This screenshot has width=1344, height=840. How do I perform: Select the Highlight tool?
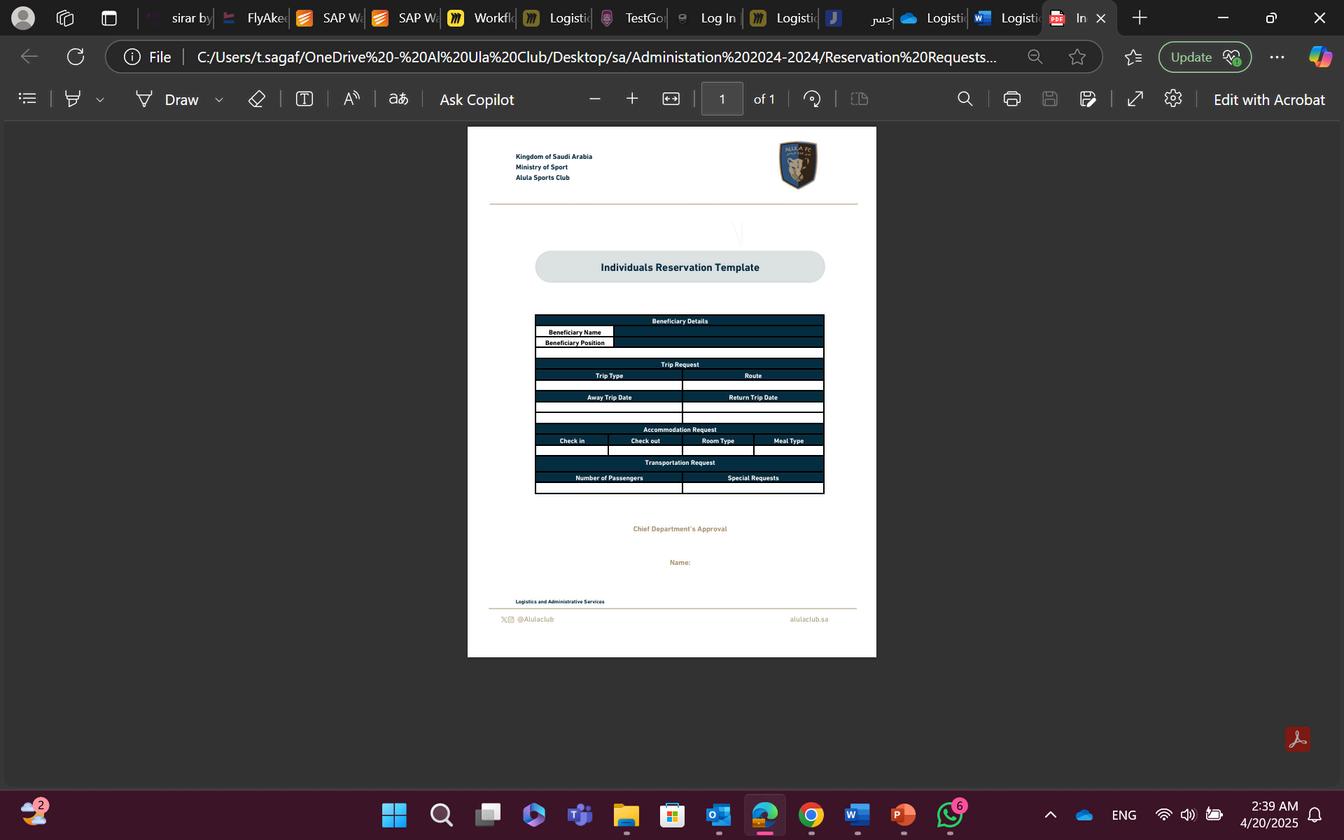tap(72, 99)
